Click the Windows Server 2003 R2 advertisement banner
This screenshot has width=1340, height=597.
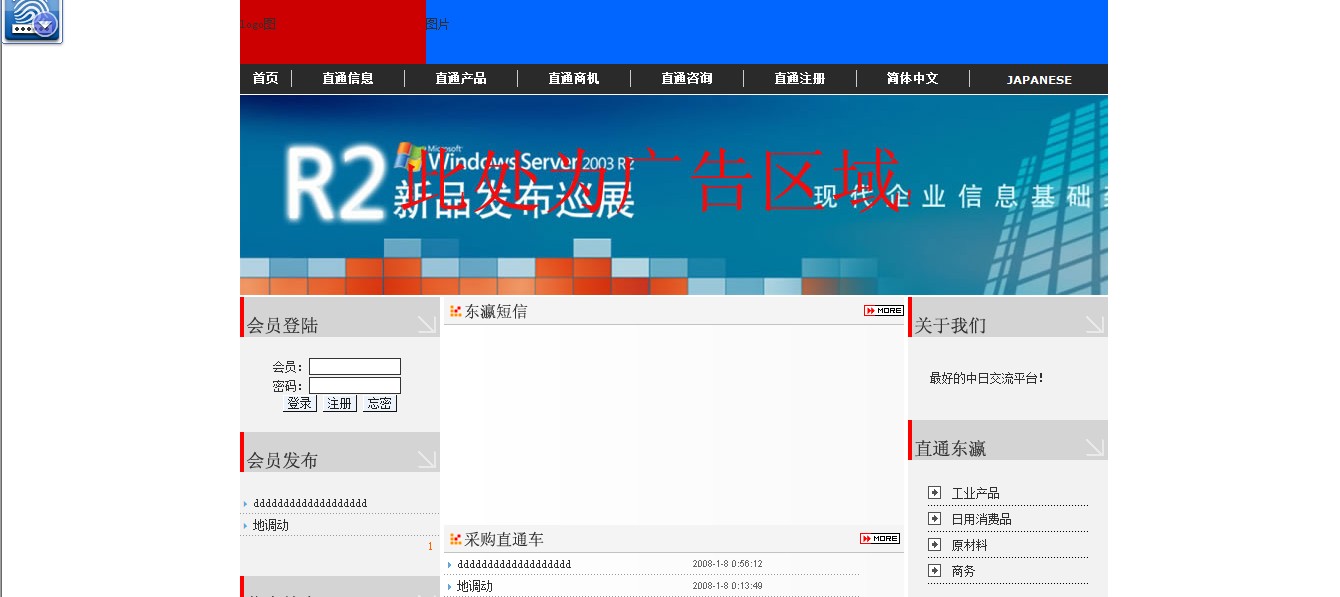(x=674, y=195)
